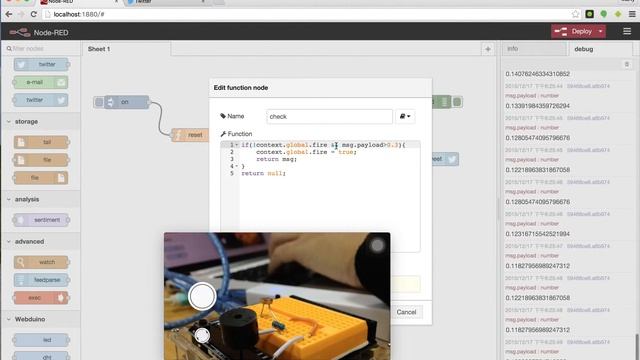Go back with browser back arrow

click(9, 14)
